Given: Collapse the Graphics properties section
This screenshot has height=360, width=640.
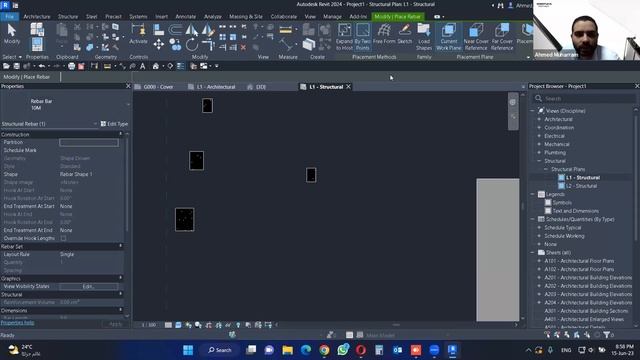Looking at the screenshot, I should (x=120, y=278).
